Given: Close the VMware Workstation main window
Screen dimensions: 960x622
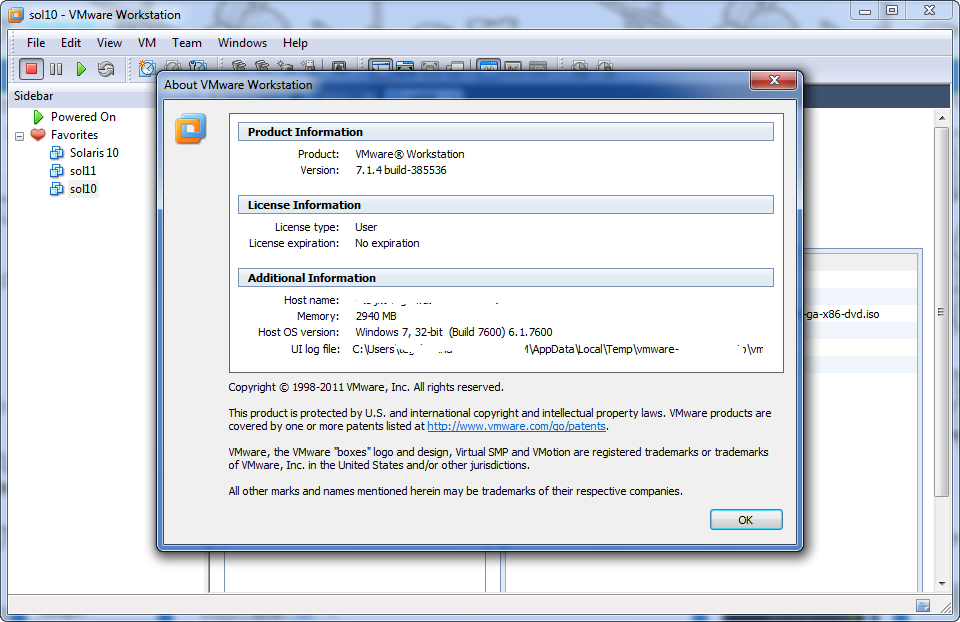Looking at the screenshot, I should [929, 11].
